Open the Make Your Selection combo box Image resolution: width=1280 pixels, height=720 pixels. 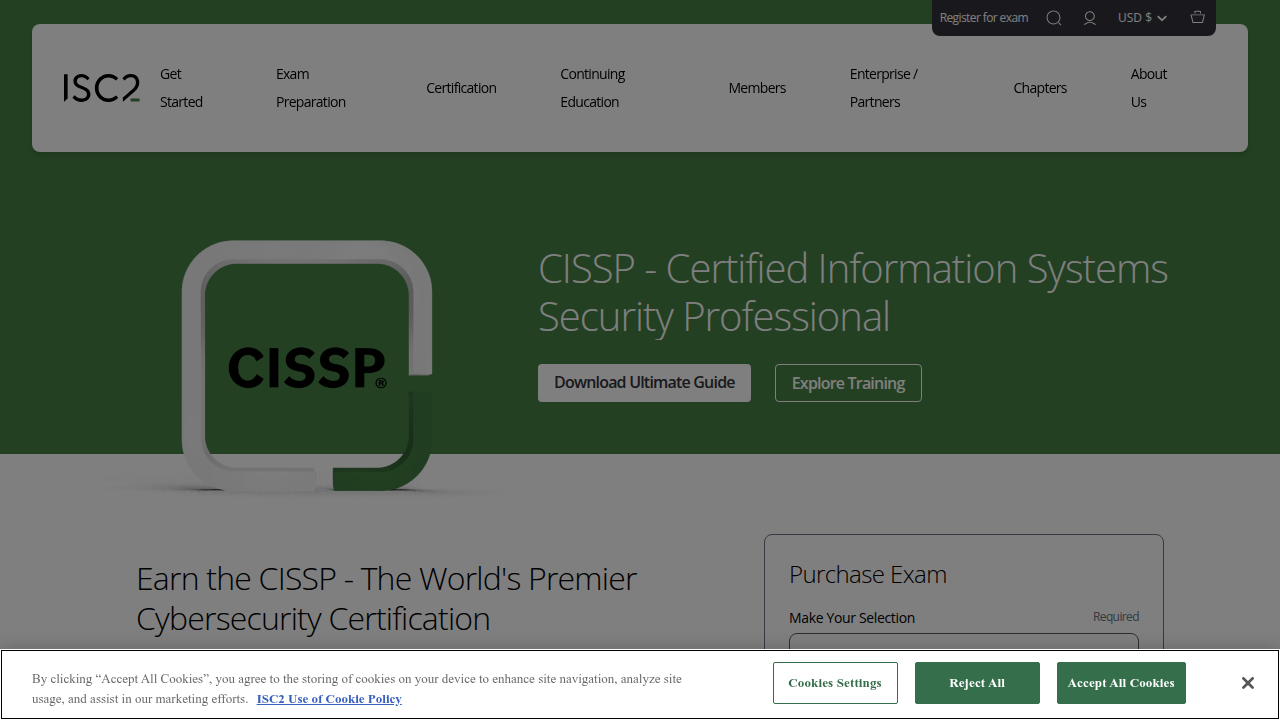click(964, 641)
